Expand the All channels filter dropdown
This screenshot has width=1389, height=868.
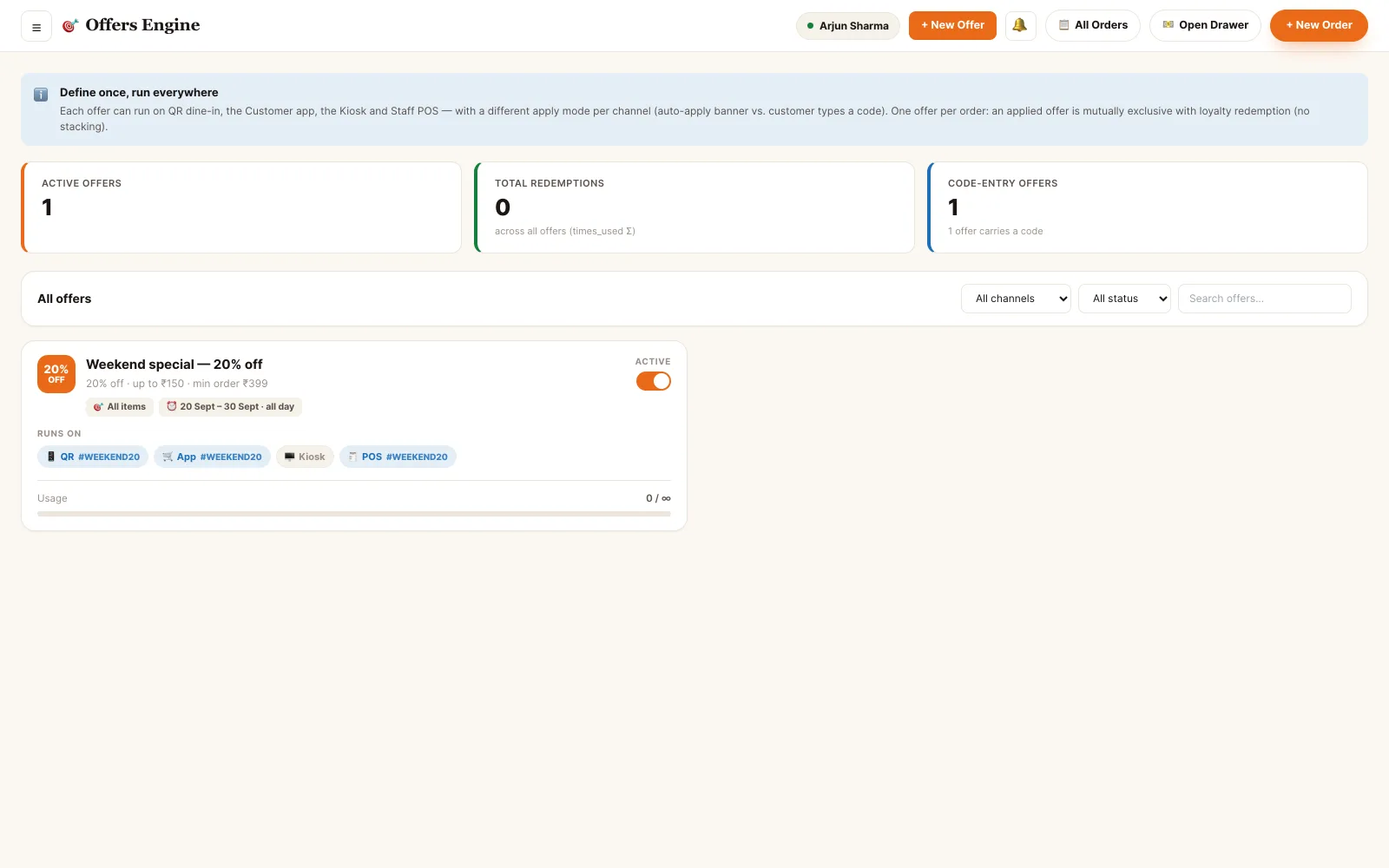click(x=1016, y=299)
